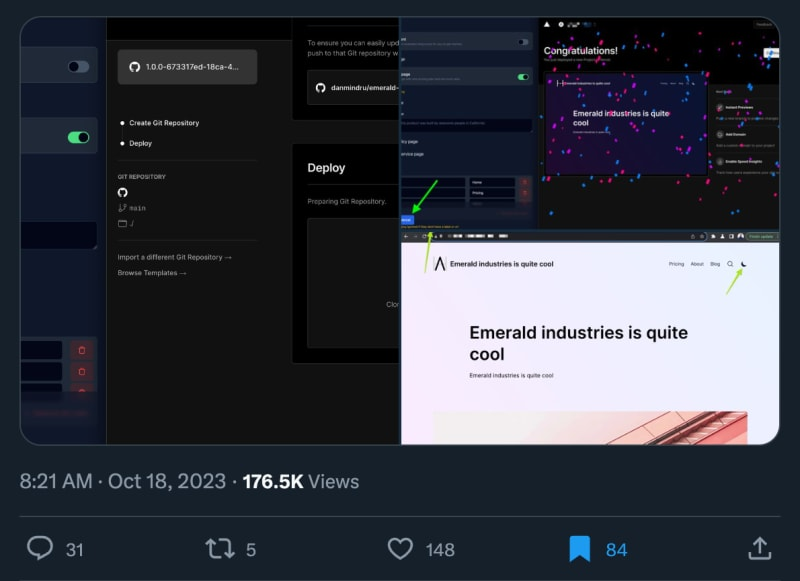The width and height of the screenshot is (800, 581).
Task: Select the 1.0.0-673317ed repository box
Action: (x=187, y=67)
